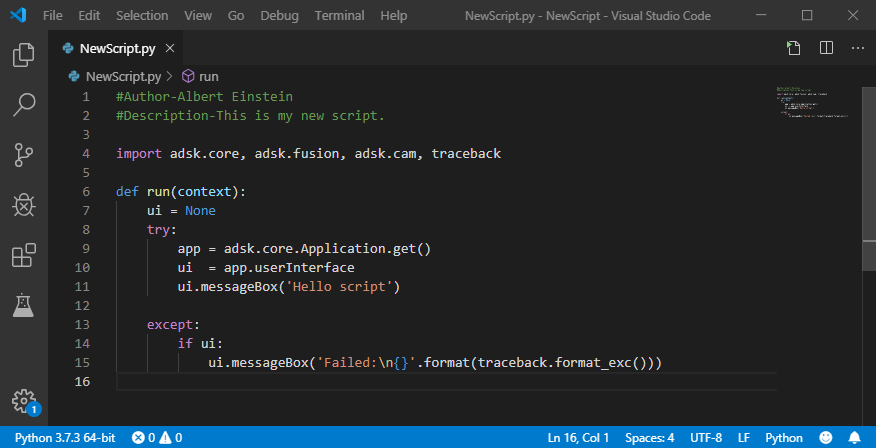Click the 'except:' keyword
Screen dimensions: 876x448
click(x=173, y=325)
